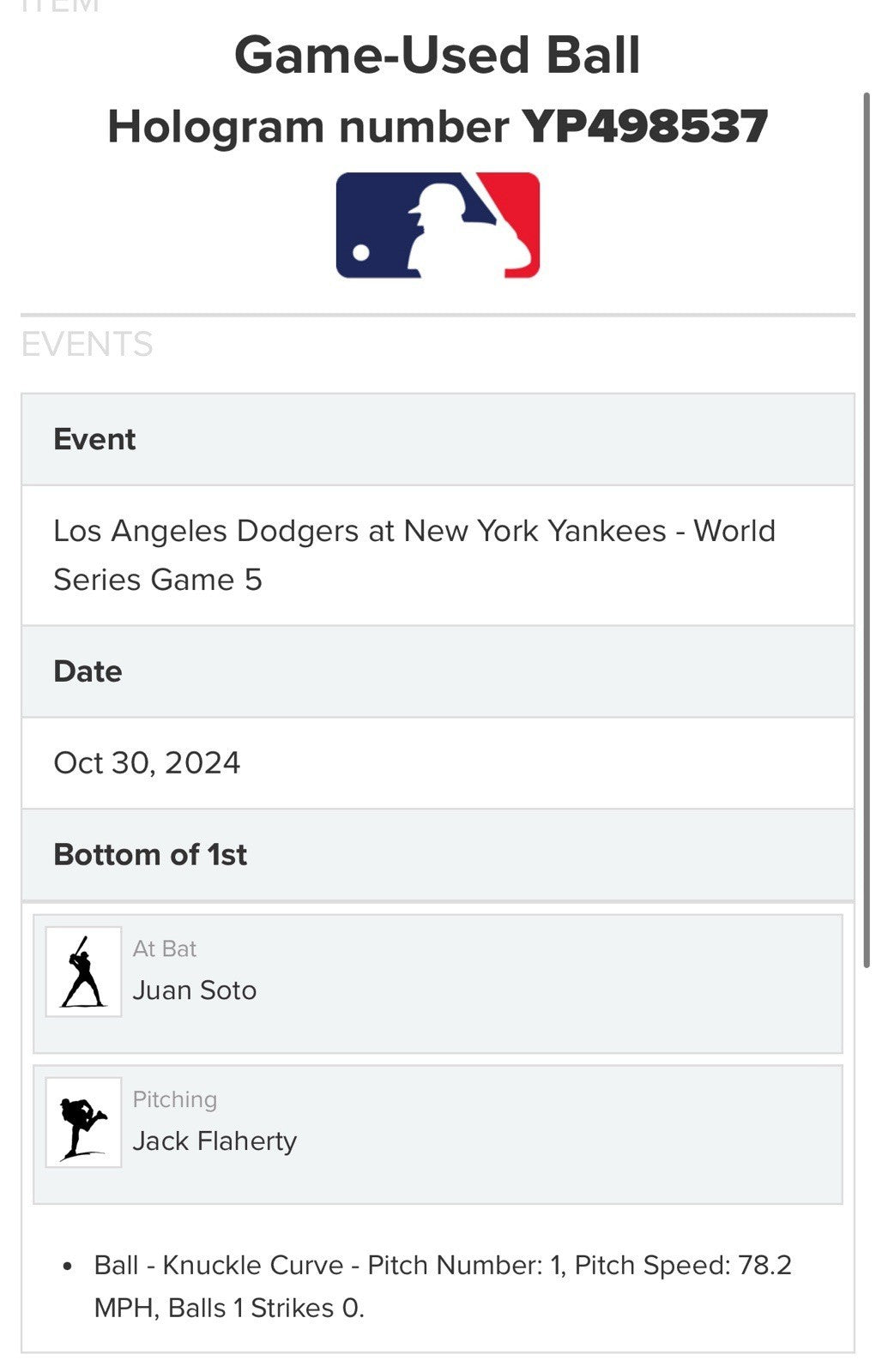This screenshot has width=876, height=1372.
Task: Click the Game-Used Ball heading
Action: tap(437, 56)
